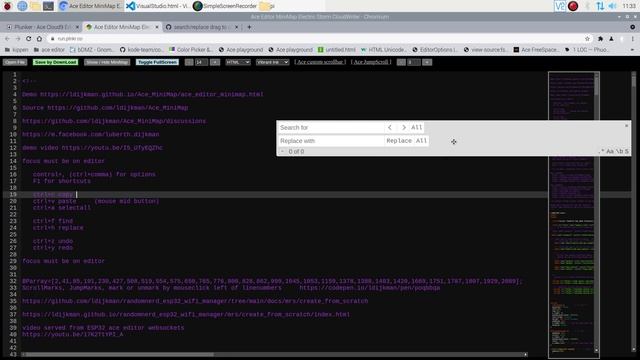This screenshot has width=640, height=360.
Task: Bookmark this page with the star icon
Action: [587, 38]
